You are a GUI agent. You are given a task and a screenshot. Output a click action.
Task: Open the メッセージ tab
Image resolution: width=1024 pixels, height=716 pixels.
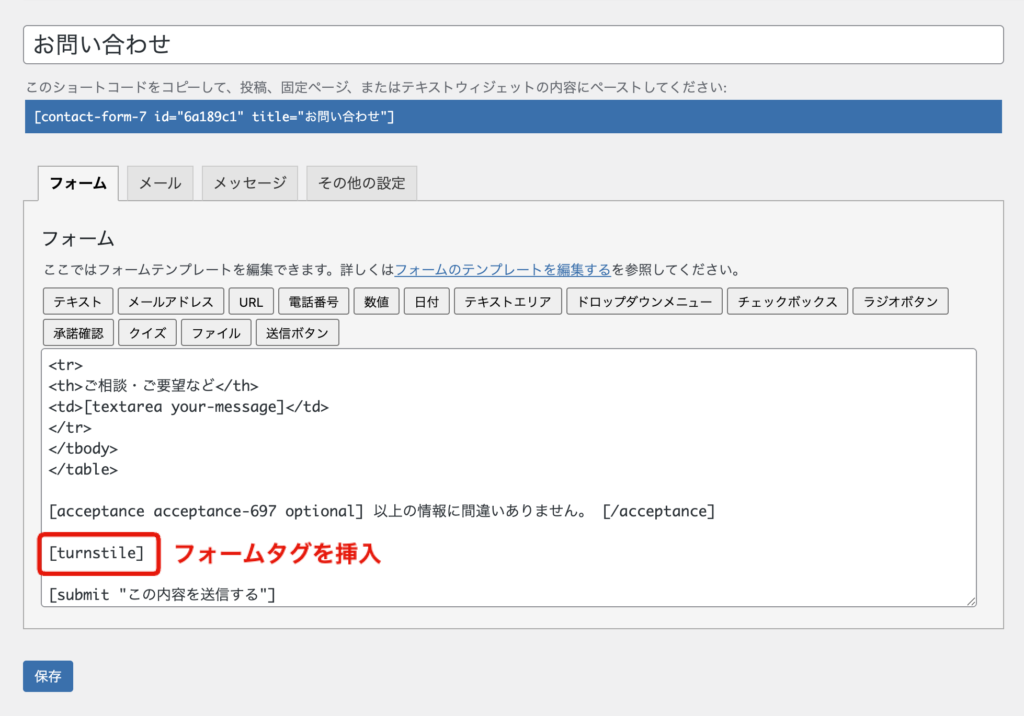coord(250,183)
